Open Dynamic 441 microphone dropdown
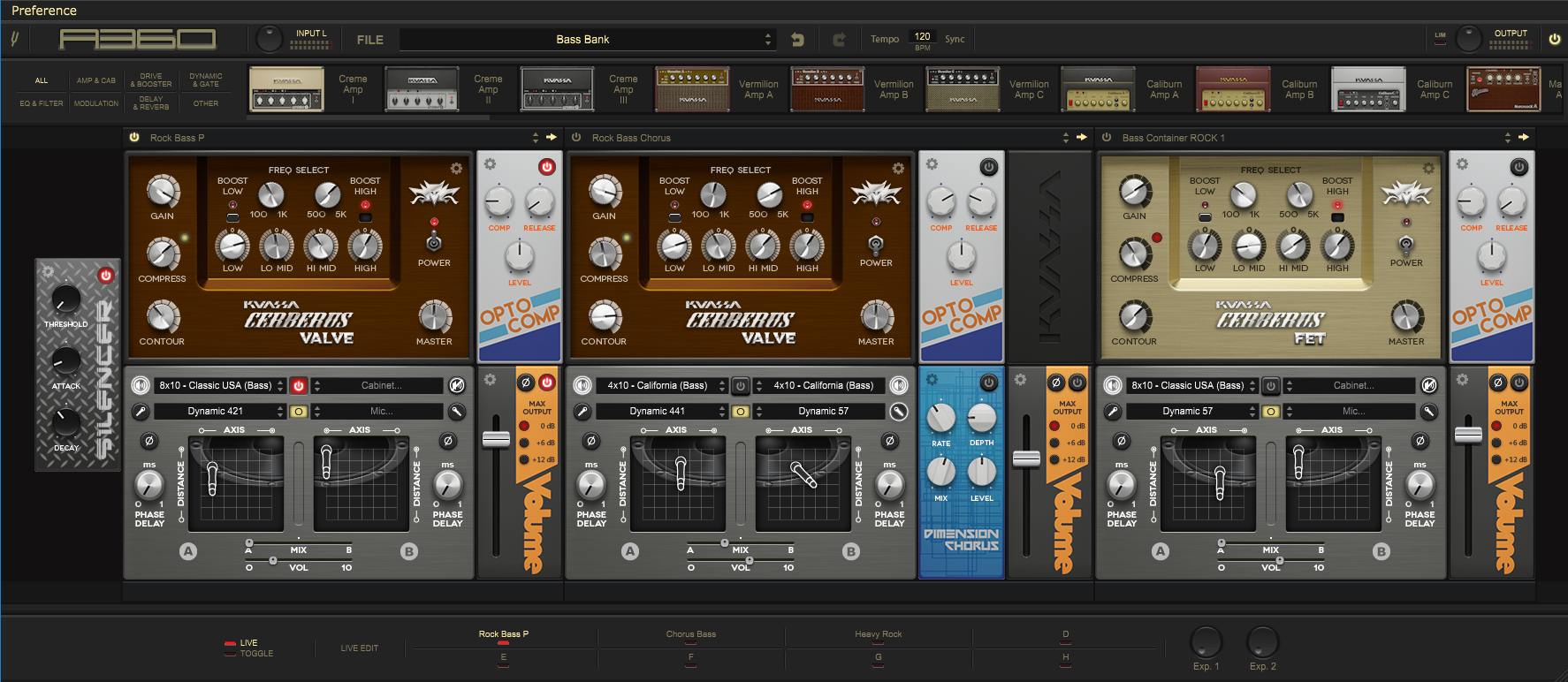This screenshot has height=682, width=1568. click(662, 411)
